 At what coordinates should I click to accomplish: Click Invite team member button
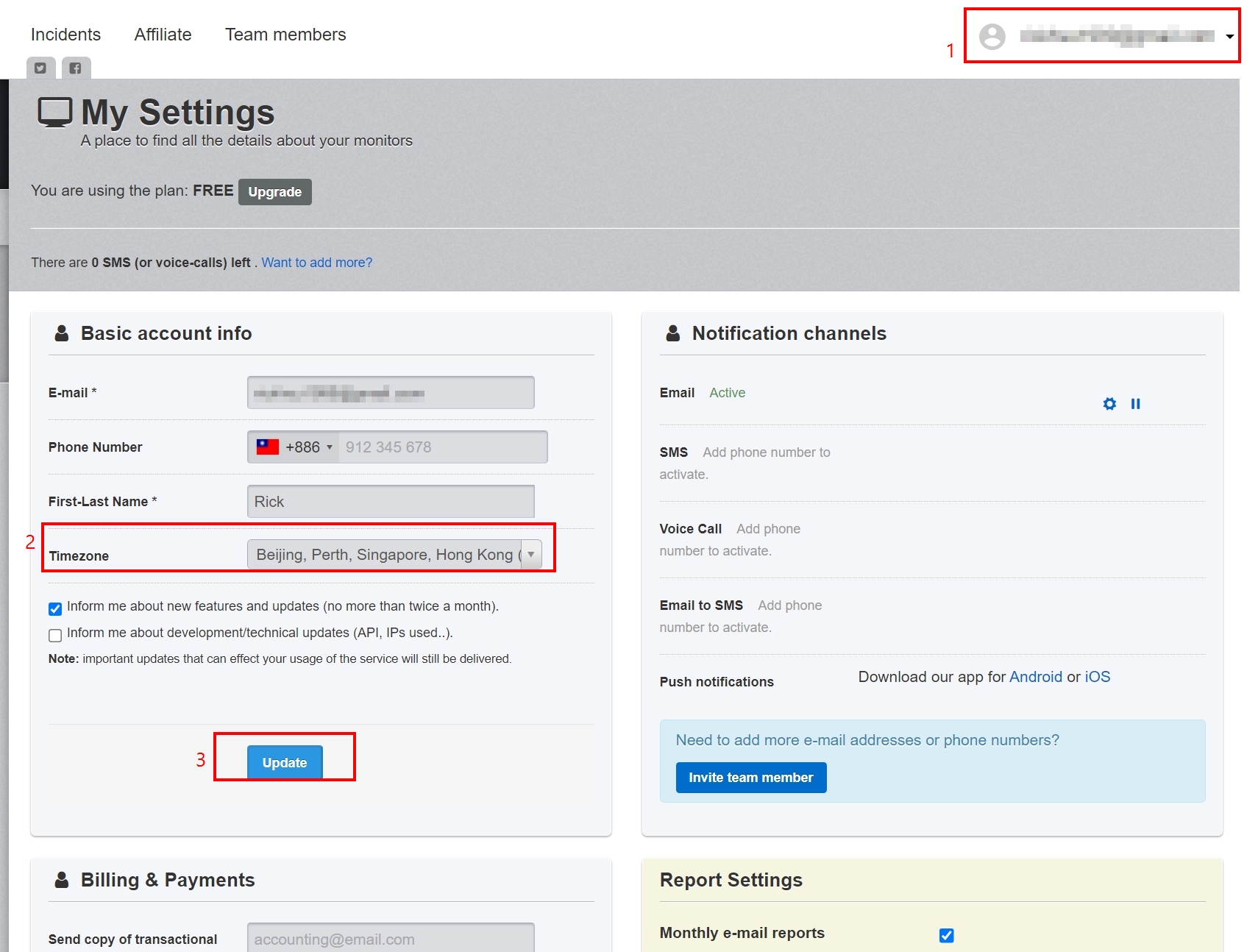click(750, 778)
